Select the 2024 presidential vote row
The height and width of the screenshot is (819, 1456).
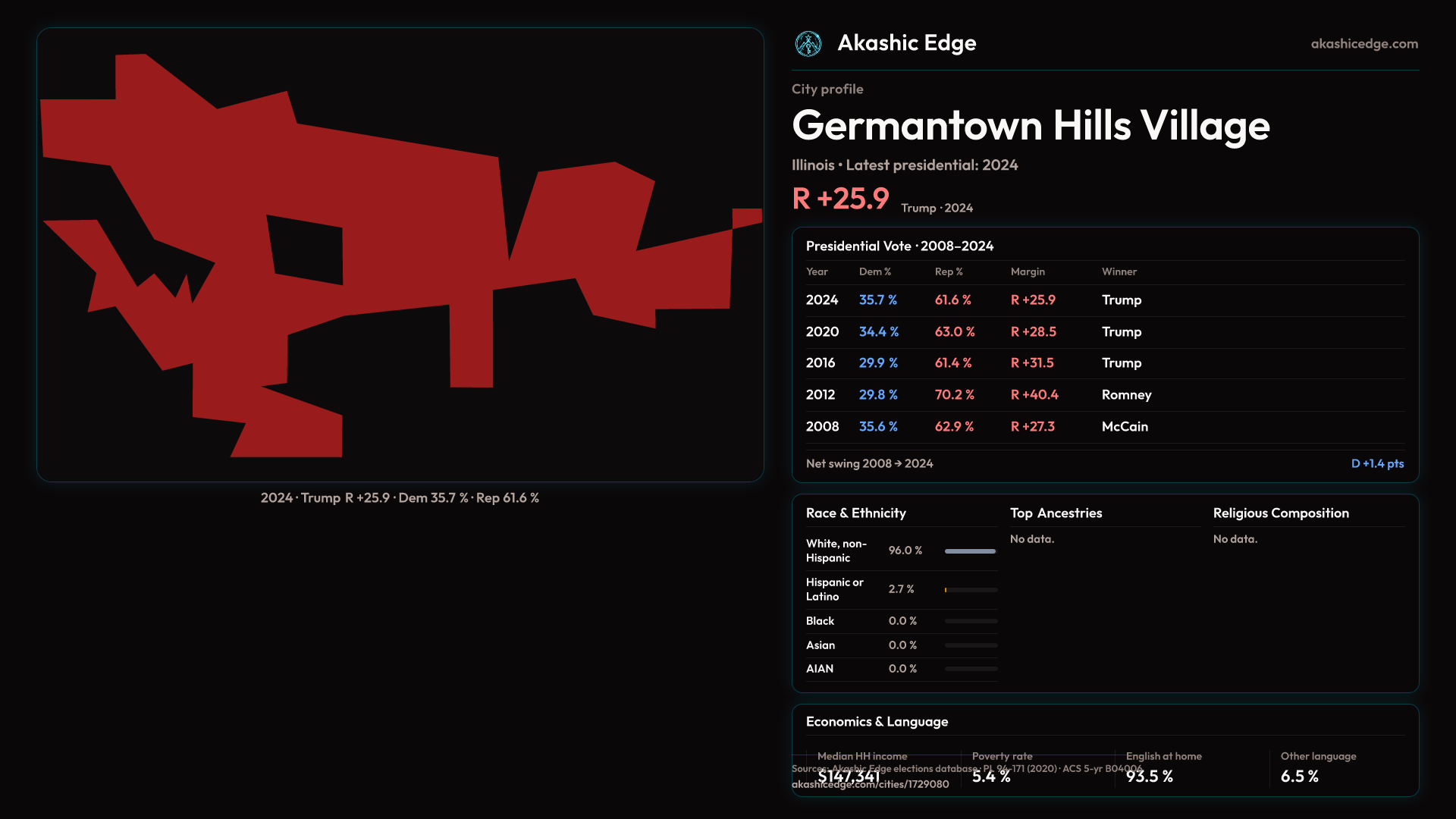coord(1104,300)
